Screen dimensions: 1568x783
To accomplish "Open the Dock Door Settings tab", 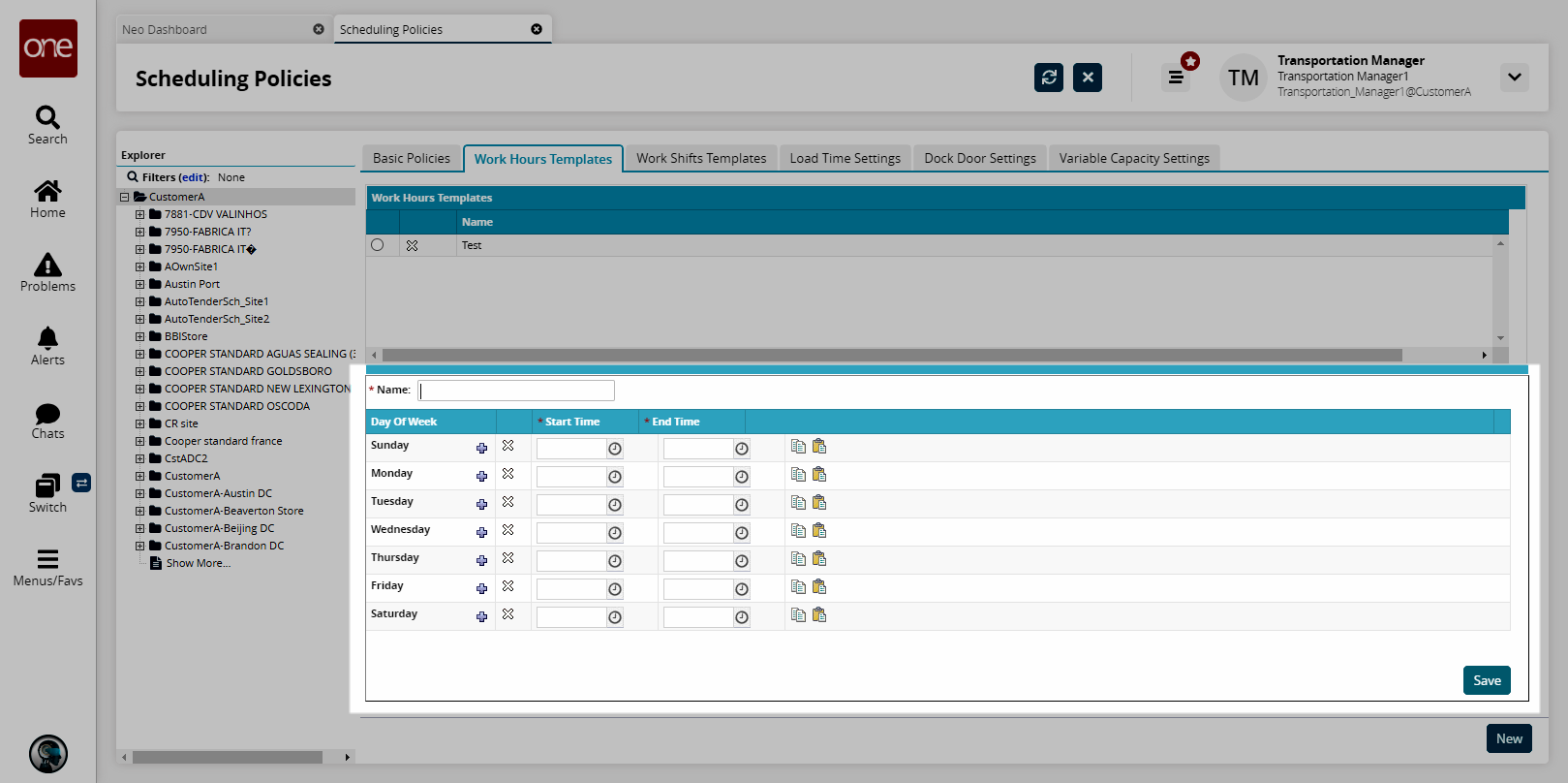I will point(979,158).
